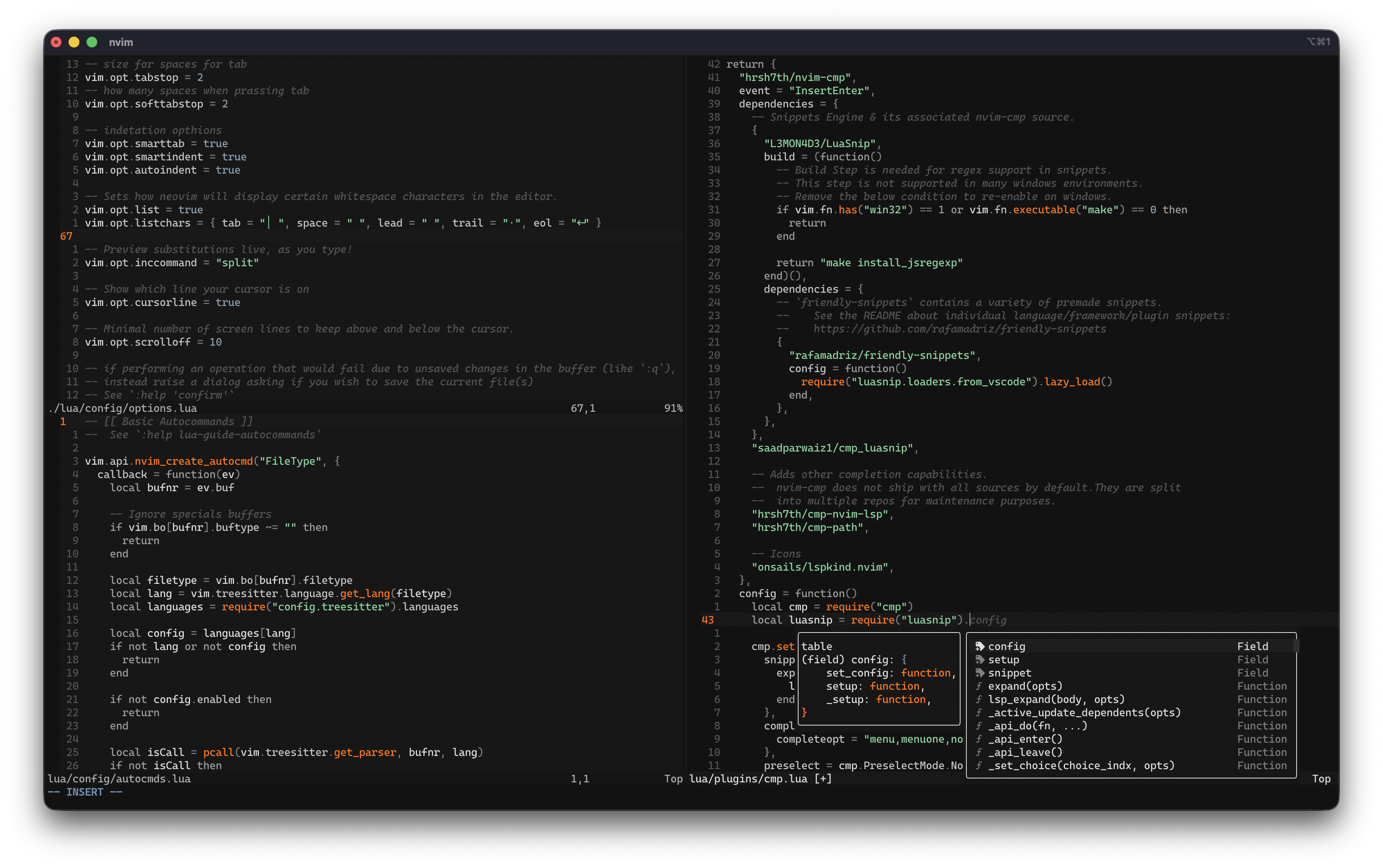
Task: Focus the lua/config/autocmds.lua status line
Action: coord(120,778)
